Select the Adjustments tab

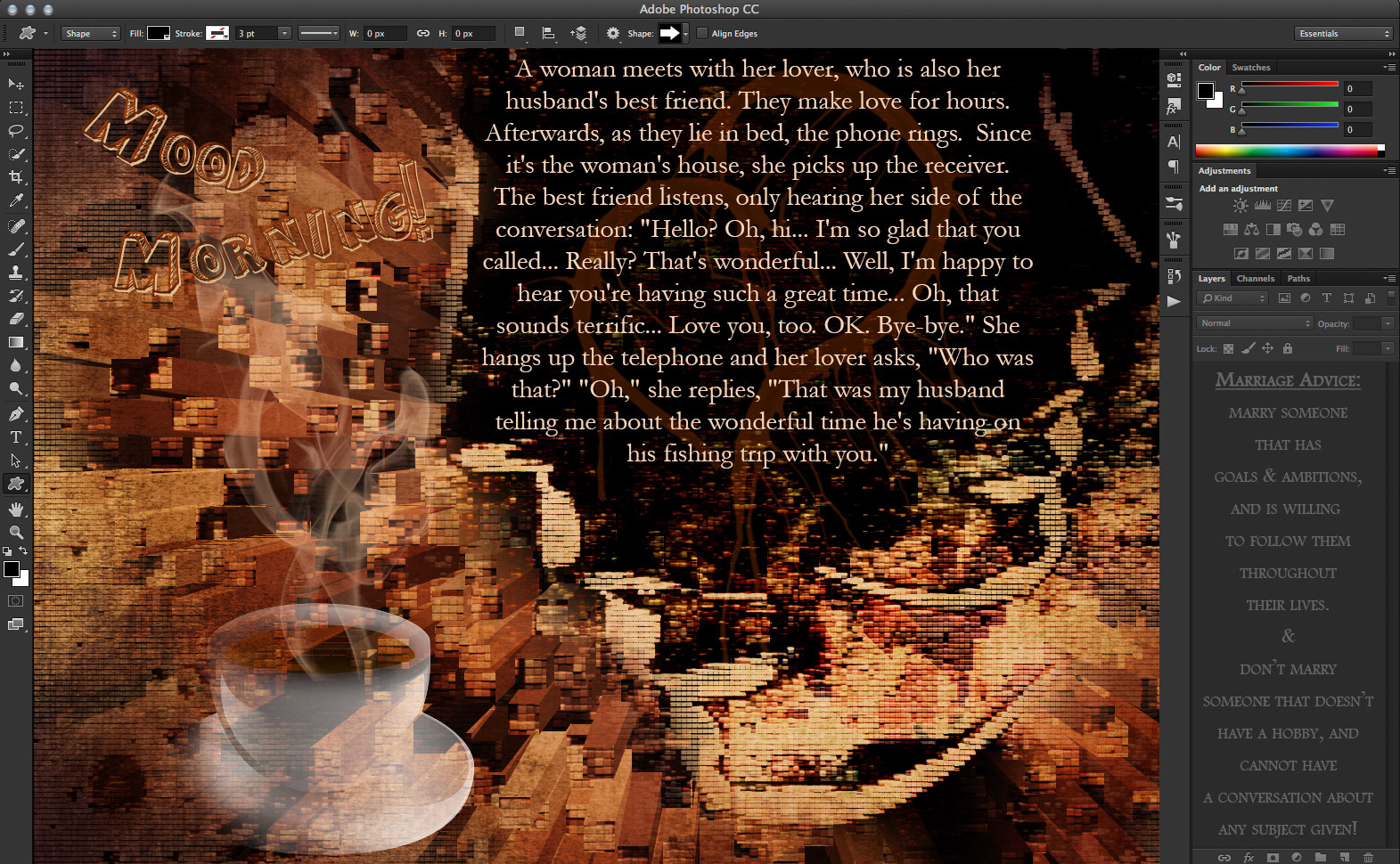point(1224,171)
